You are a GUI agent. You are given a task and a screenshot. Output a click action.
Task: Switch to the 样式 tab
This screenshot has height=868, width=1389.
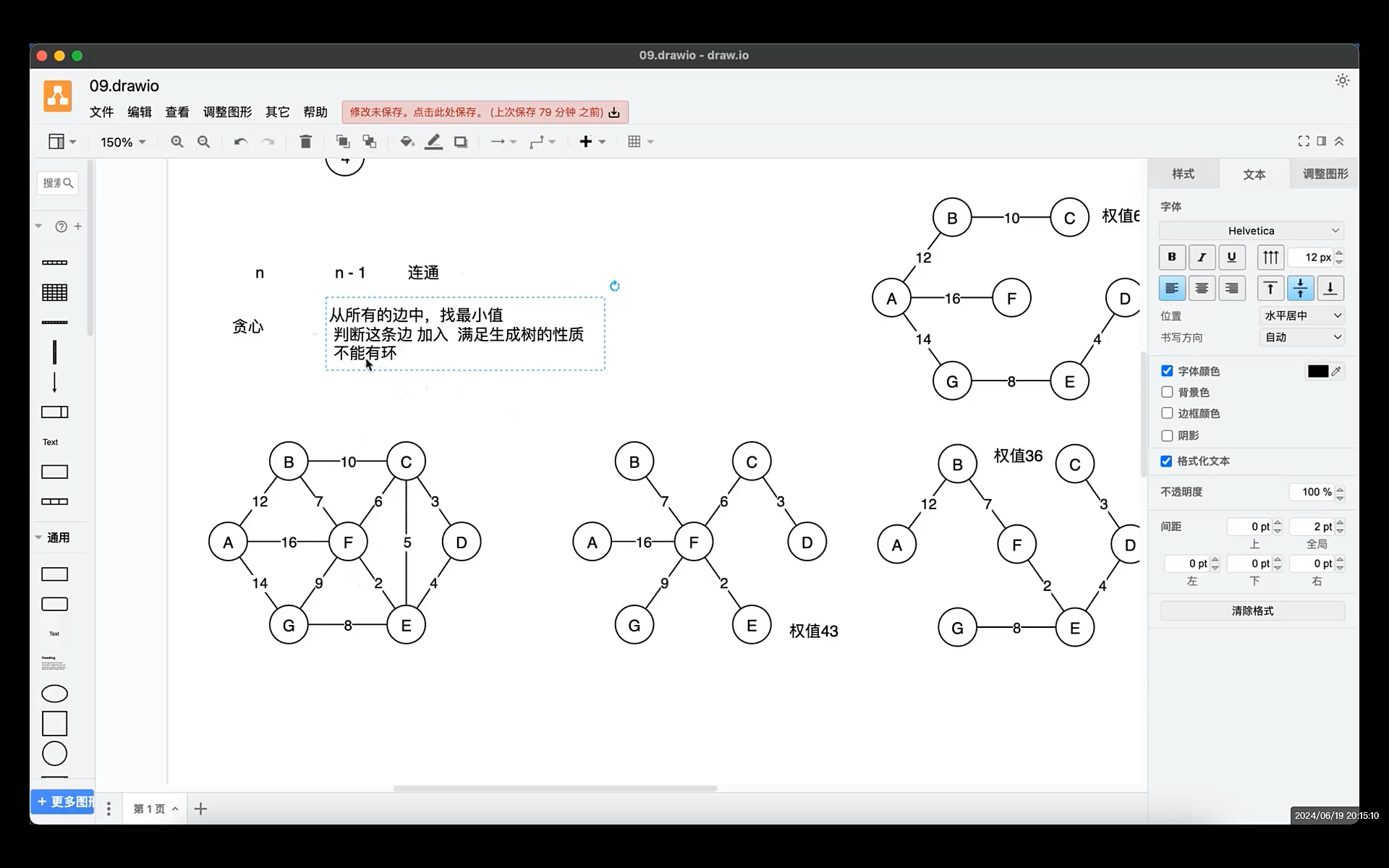tap(1183, 174)
